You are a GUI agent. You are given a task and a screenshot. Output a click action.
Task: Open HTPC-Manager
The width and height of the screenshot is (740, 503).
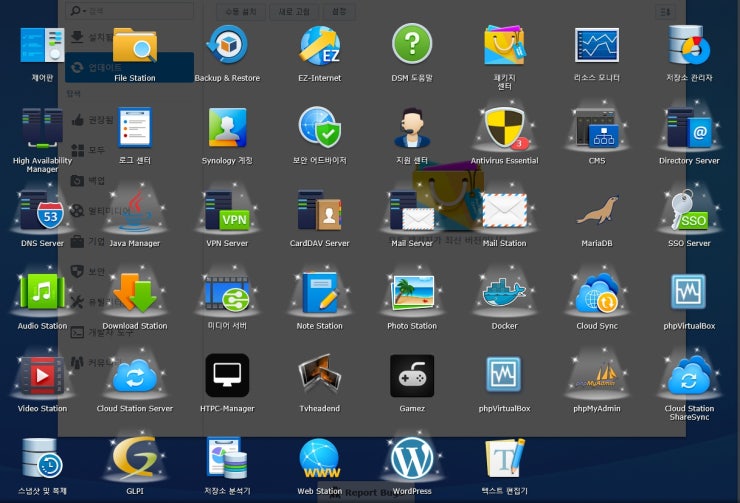[227, 376]
